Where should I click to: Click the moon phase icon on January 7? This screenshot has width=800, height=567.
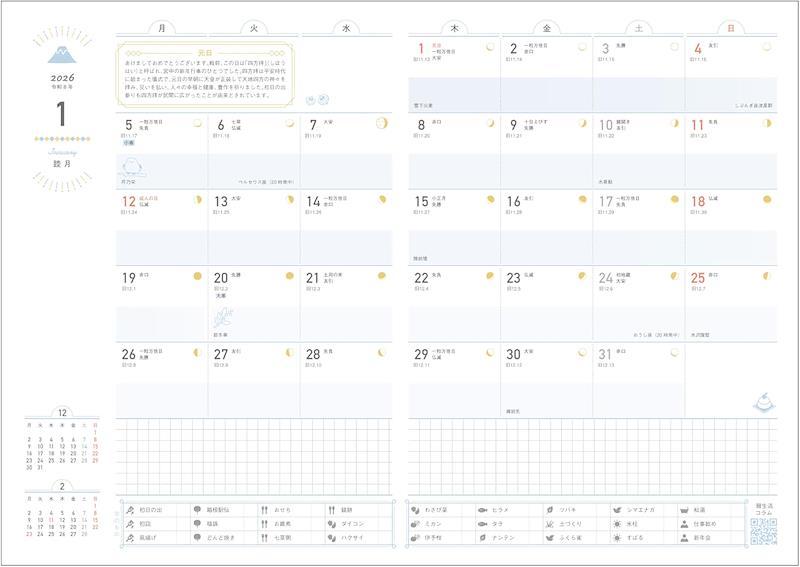(x=382, y=123)
